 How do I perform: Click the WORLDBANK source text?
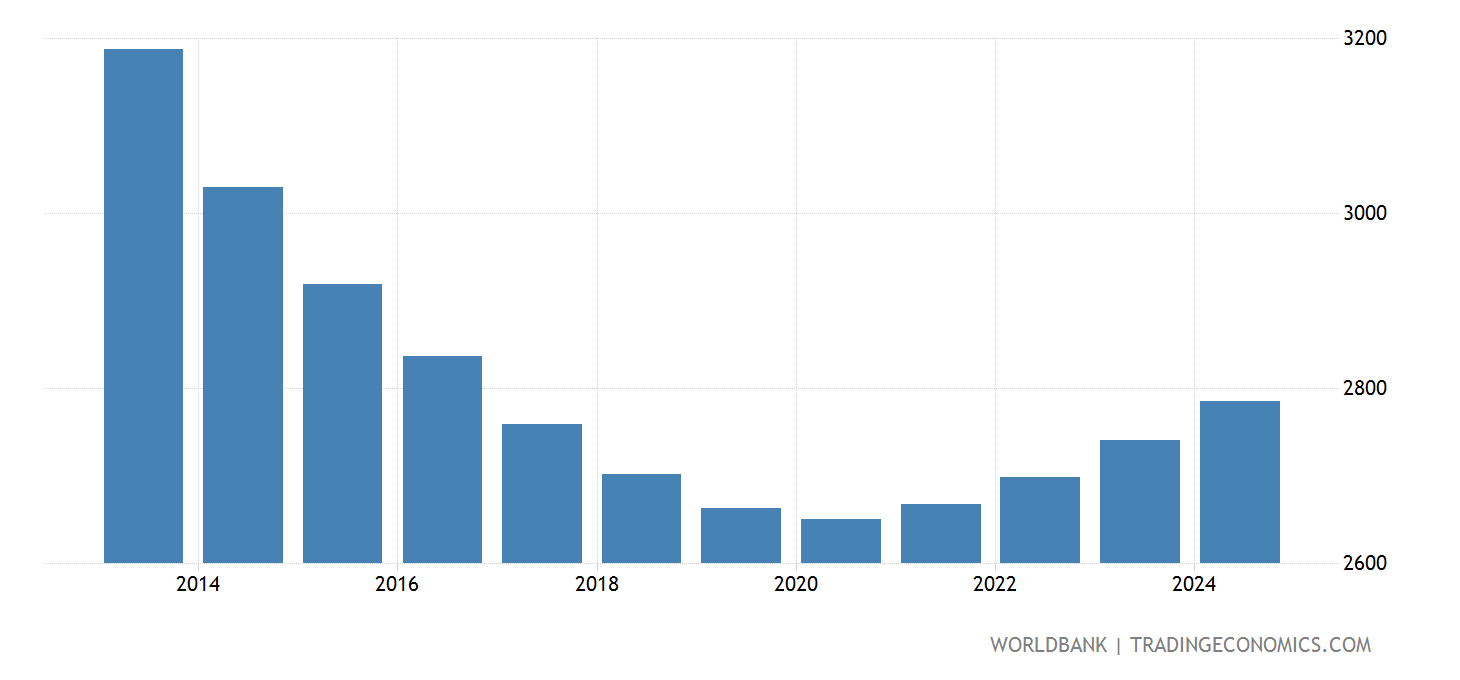1048,645
